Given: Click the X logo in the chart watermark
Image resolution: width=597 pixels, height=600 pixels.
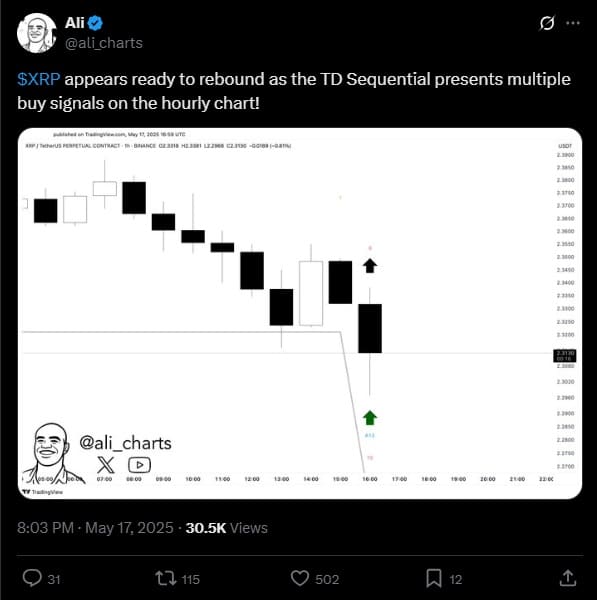Looking at the screenshot, I should coord(106,465).
